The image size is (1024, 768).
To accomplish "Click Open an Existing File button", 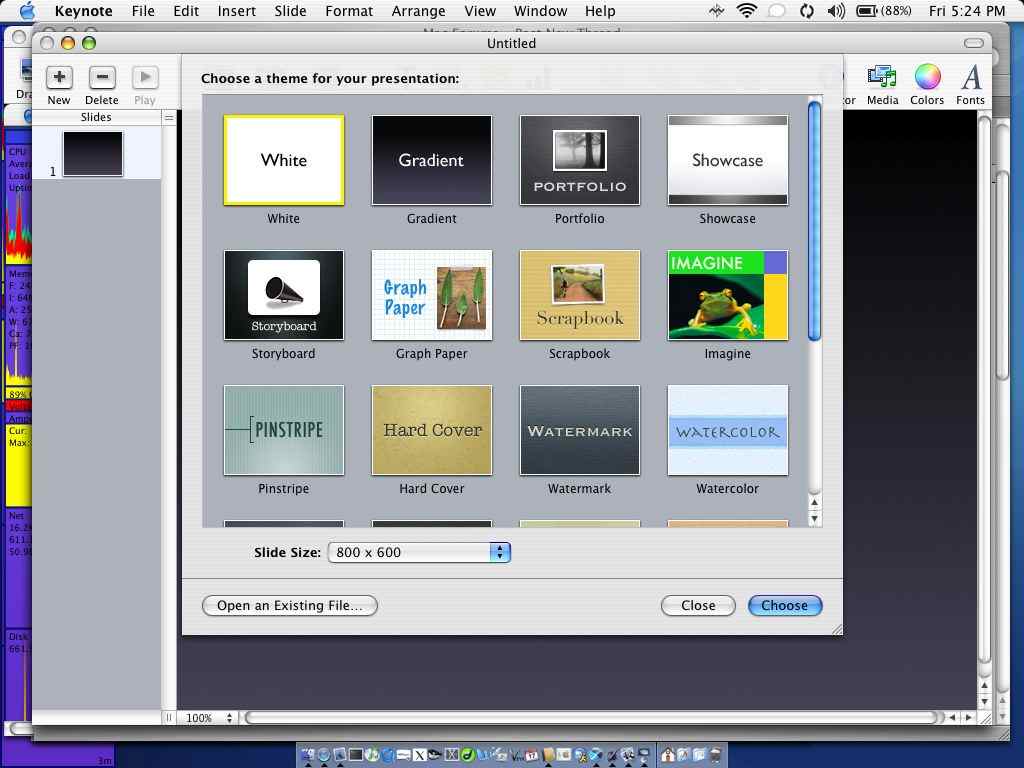I will 290,605.
